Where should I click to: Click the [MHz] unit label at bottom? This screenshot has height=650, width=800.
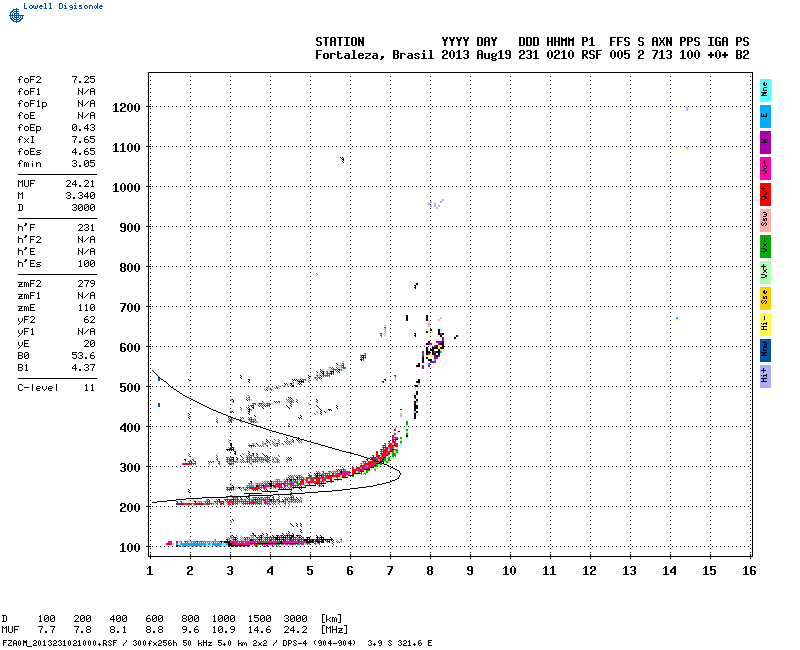tap(334, 630)
